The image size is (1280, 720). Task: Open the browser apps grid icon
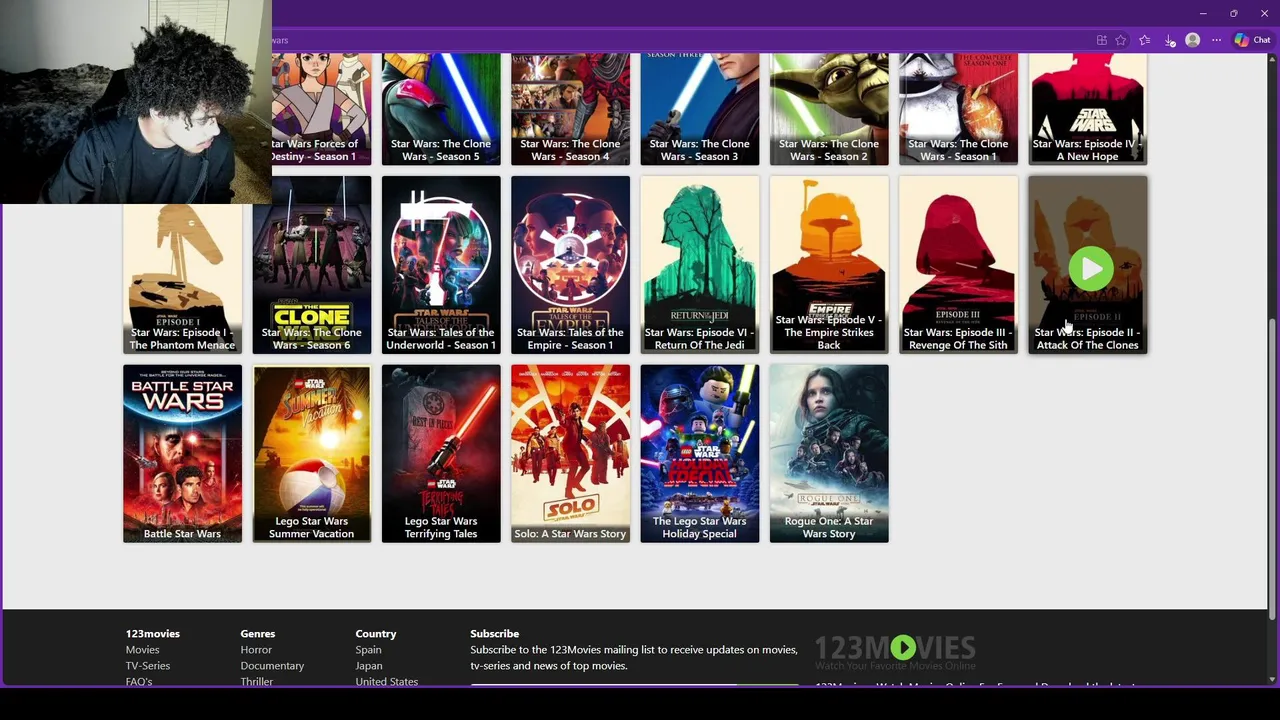coord(1102,40)
